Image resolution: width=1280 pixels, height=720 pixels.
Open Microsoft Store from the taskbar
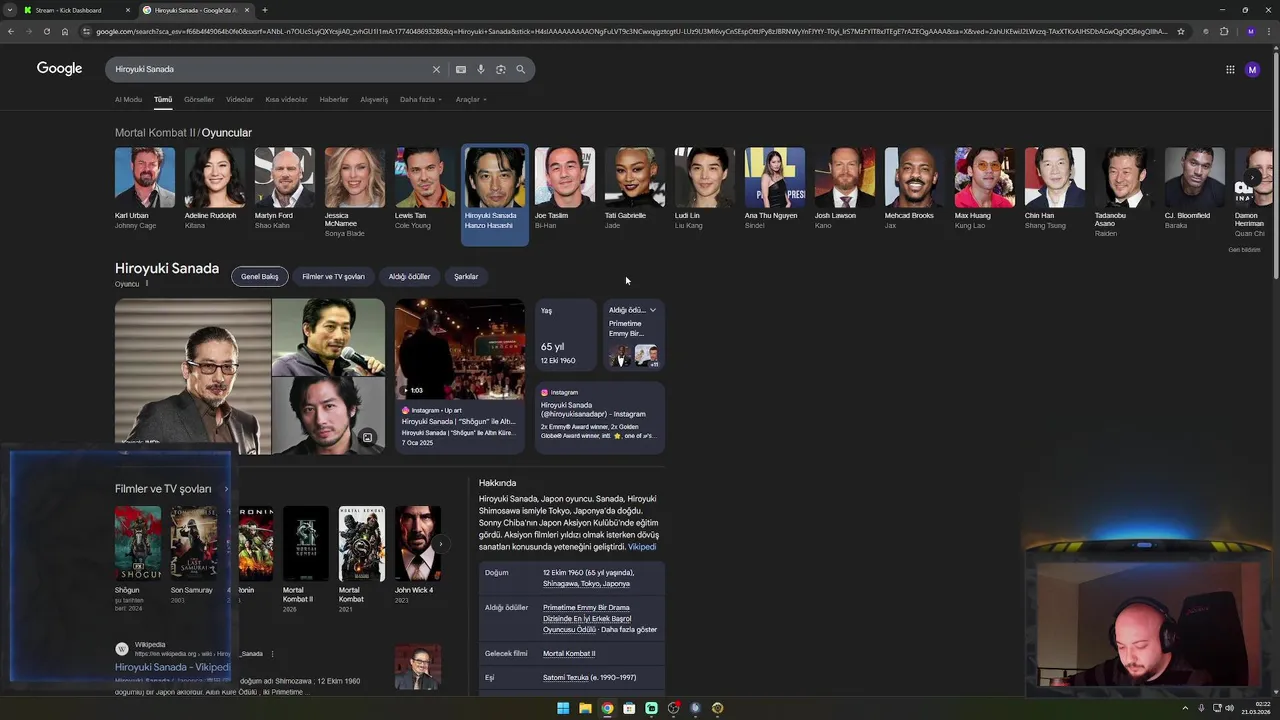pyautogui.click(x=629, y=708)
